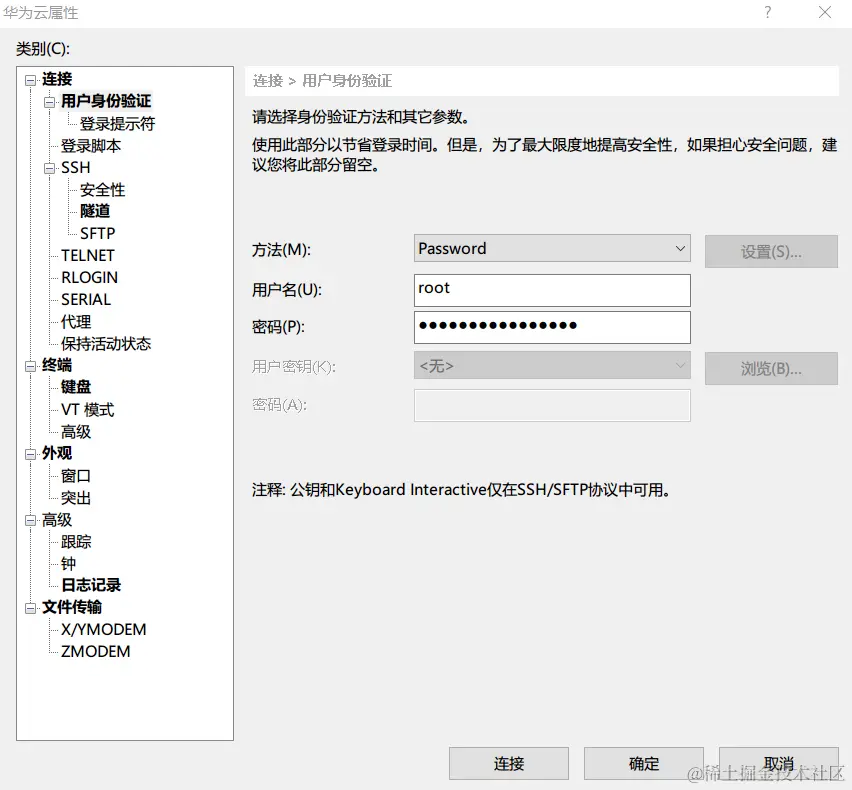This screenshot has height=790, width=852.
Task: Collapse the SSH tree branch
Action: pos(47,167)
